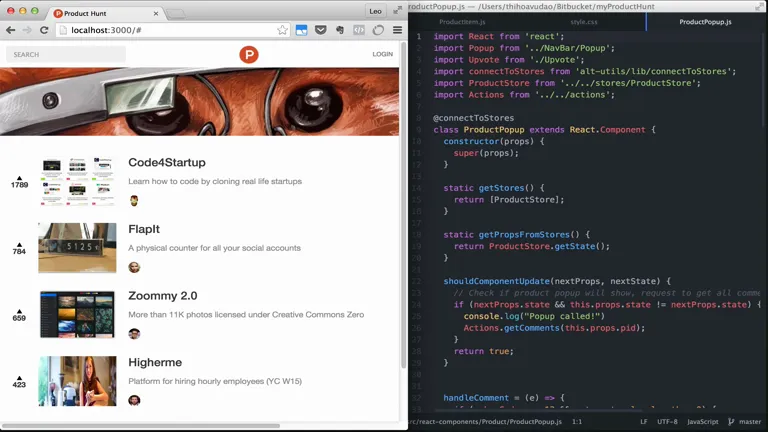Click the fox banner image
The image size is (768, 432).
coord(199,101)
